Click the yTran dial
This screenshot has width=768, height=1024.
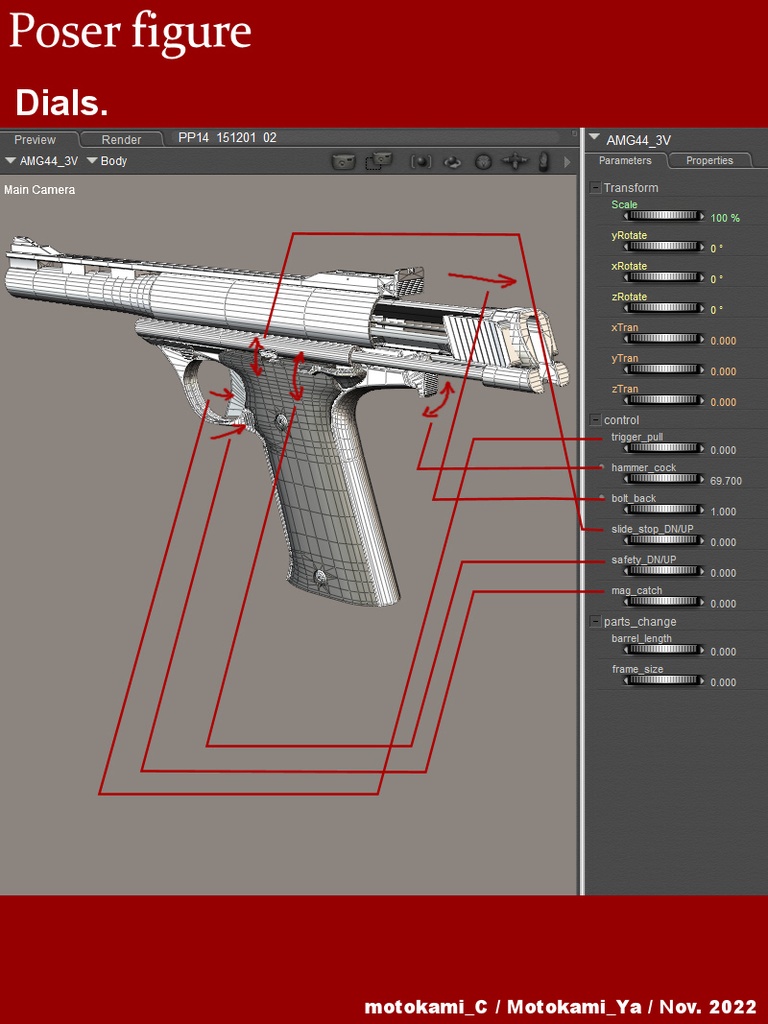click(x=664, y=370)
